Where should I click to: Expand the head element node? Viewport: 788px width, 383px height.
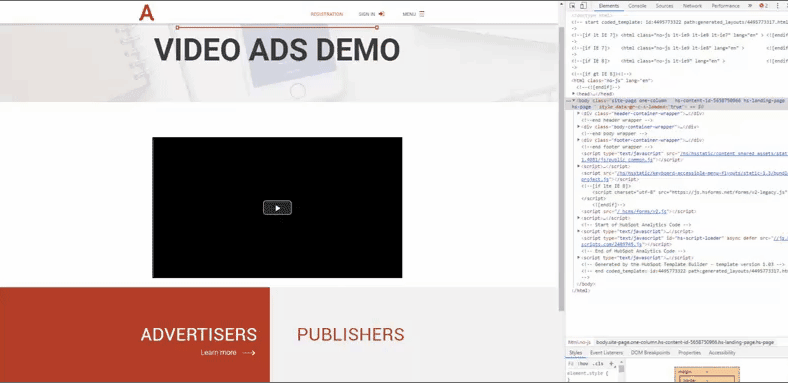[574, 93]
